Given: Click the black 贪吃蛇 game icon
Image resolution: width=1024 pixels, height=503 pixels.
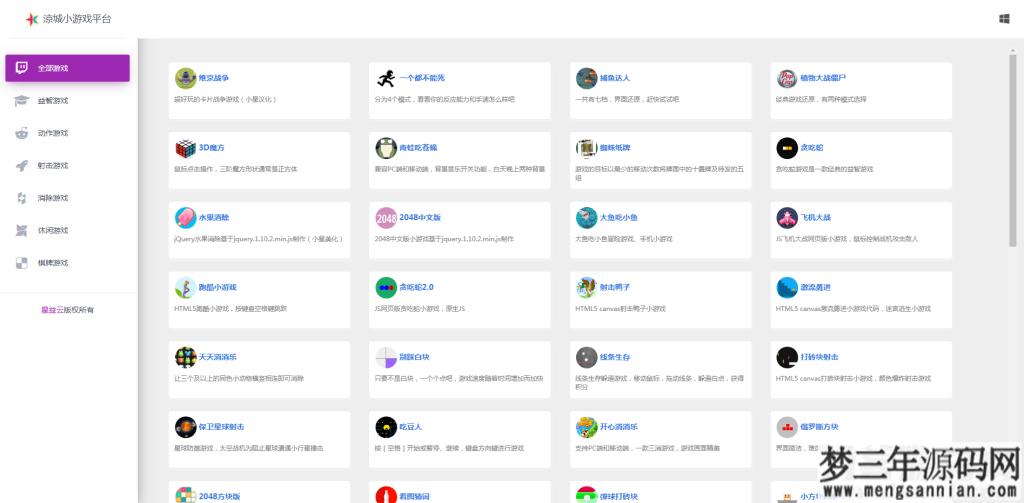Looking at the screenshot, I should 787,148.
